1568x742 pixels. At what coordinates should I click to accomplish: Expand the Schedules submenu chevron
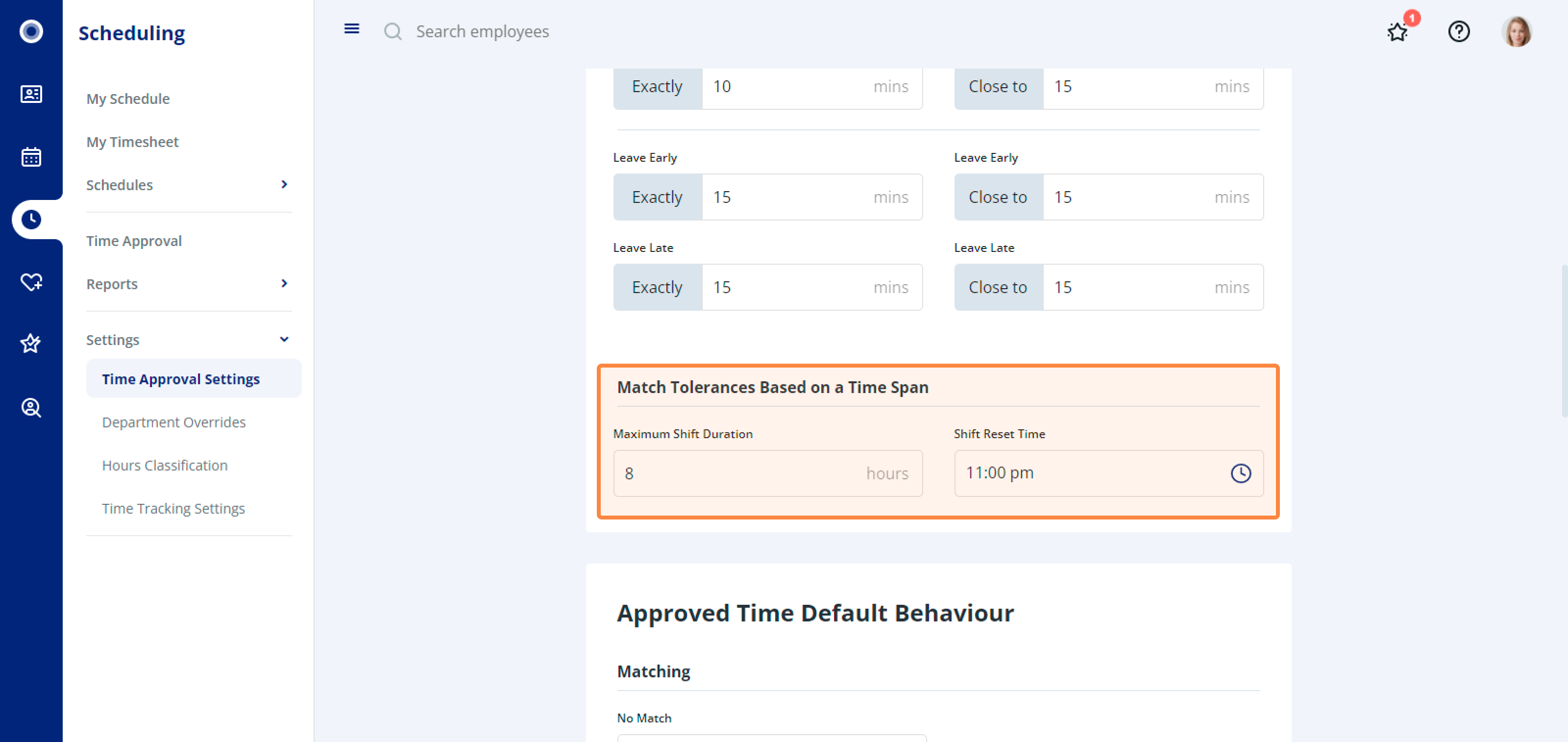point(284,184)
